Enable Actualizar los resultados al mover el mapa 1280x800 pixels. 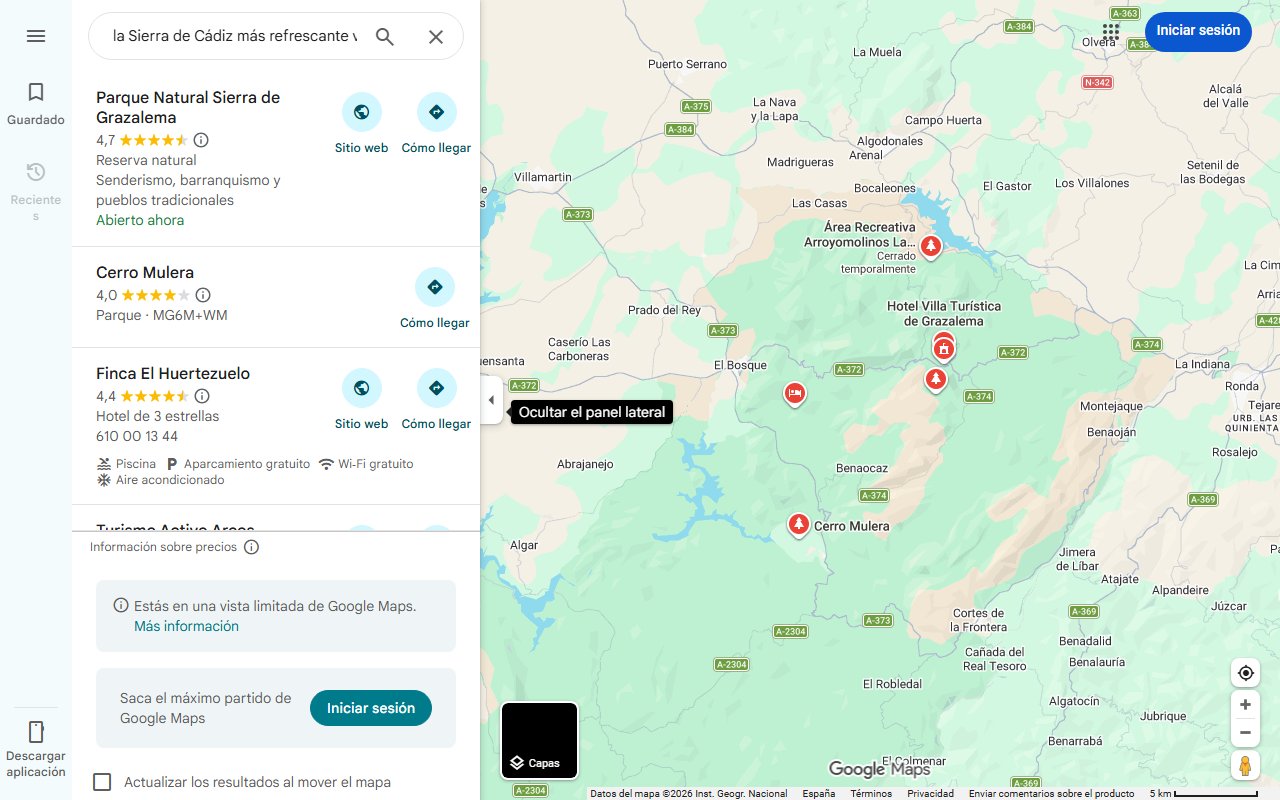(x=102, y=782)
